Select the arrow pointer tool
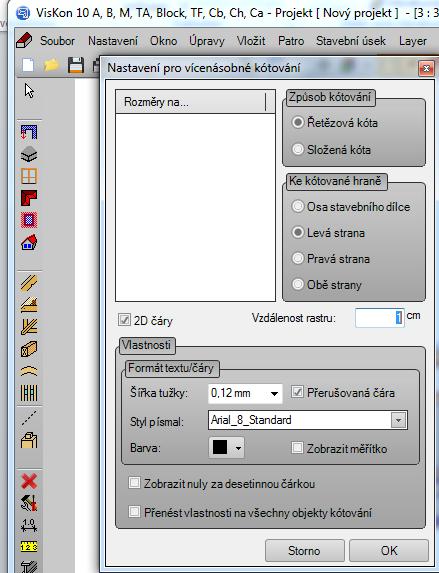This screenshot has height=573, width=439. pos(29,91)
